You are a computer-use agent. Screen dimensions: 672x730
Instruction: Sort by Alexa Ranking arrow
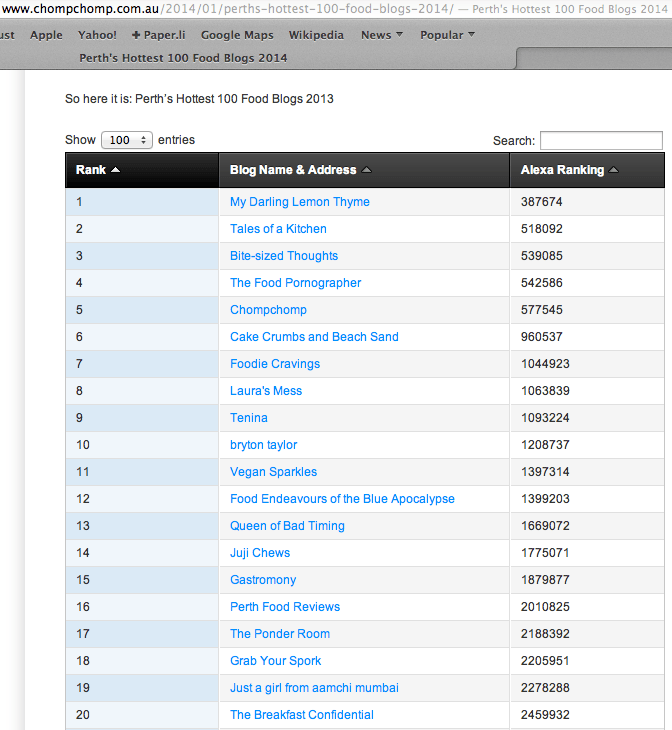[613, 170]
